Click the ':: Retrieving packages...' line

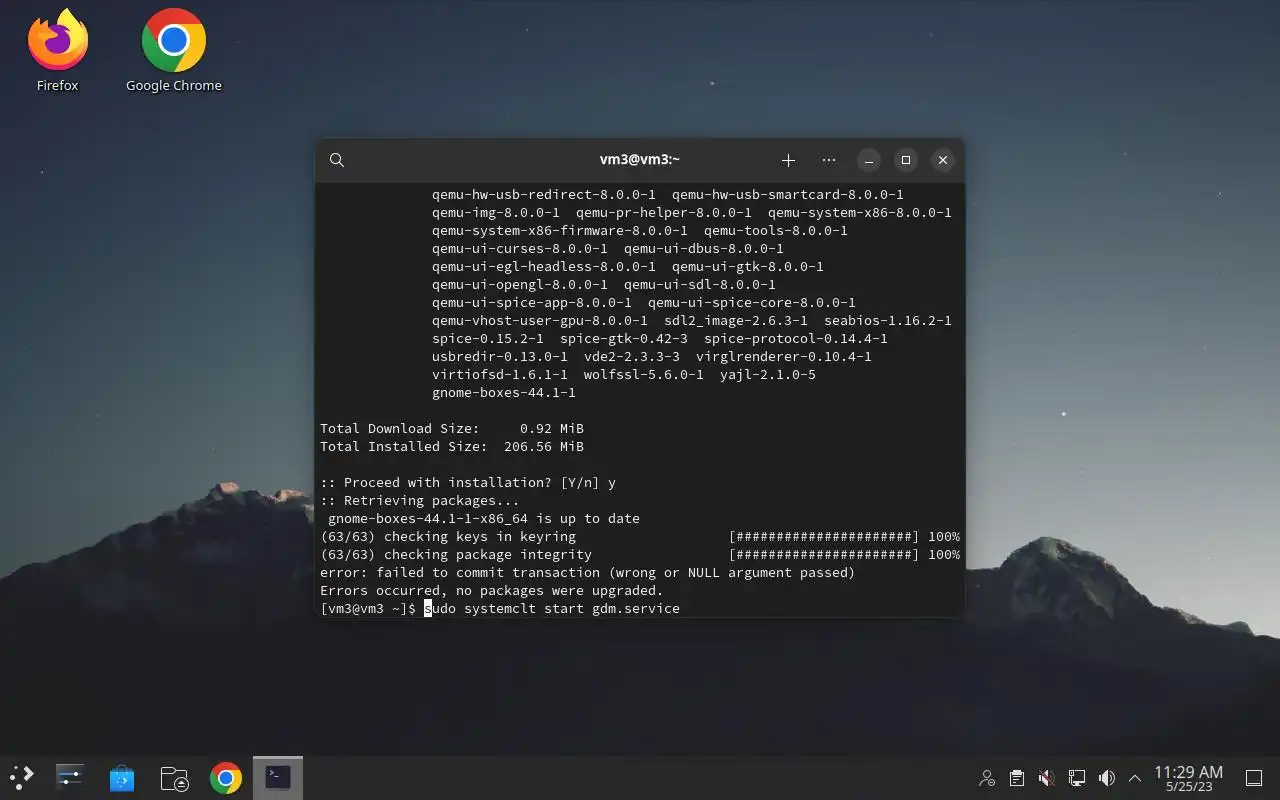pos(420,500)
